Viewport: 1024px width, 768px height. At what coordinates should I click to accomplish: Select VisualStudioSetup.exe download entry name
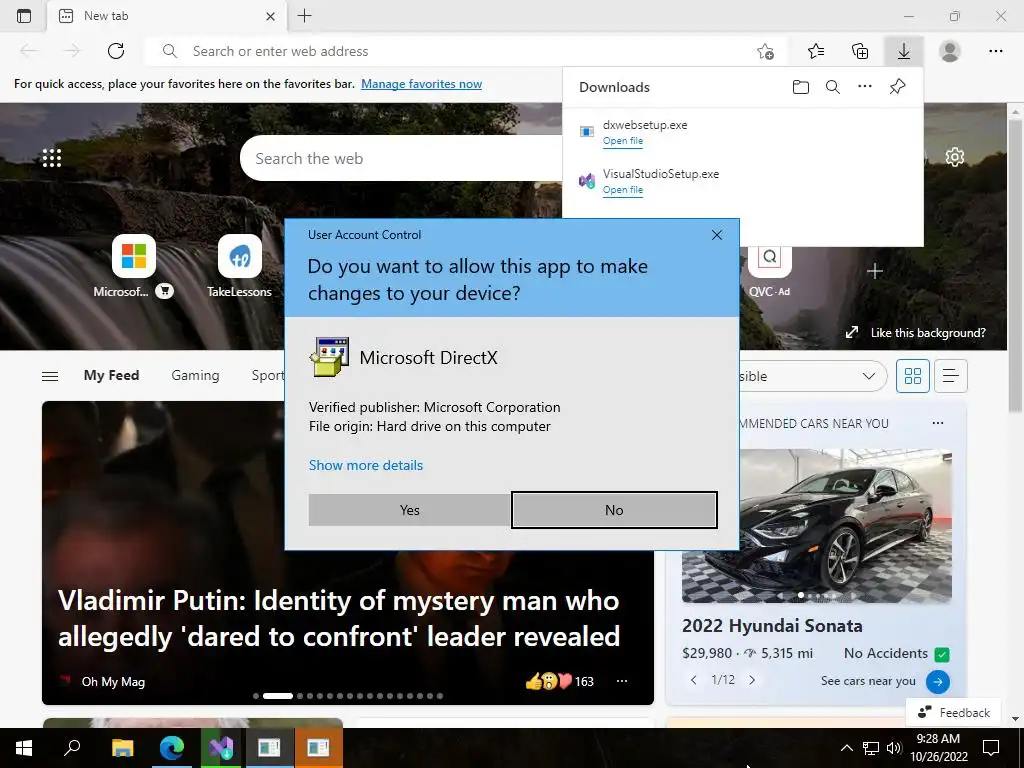pyautogui.click(x=660, y=174)
